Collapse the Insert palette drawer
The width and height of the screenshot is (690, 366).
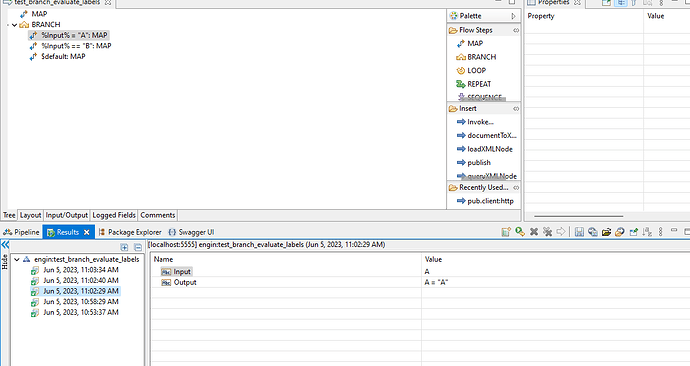516,109
